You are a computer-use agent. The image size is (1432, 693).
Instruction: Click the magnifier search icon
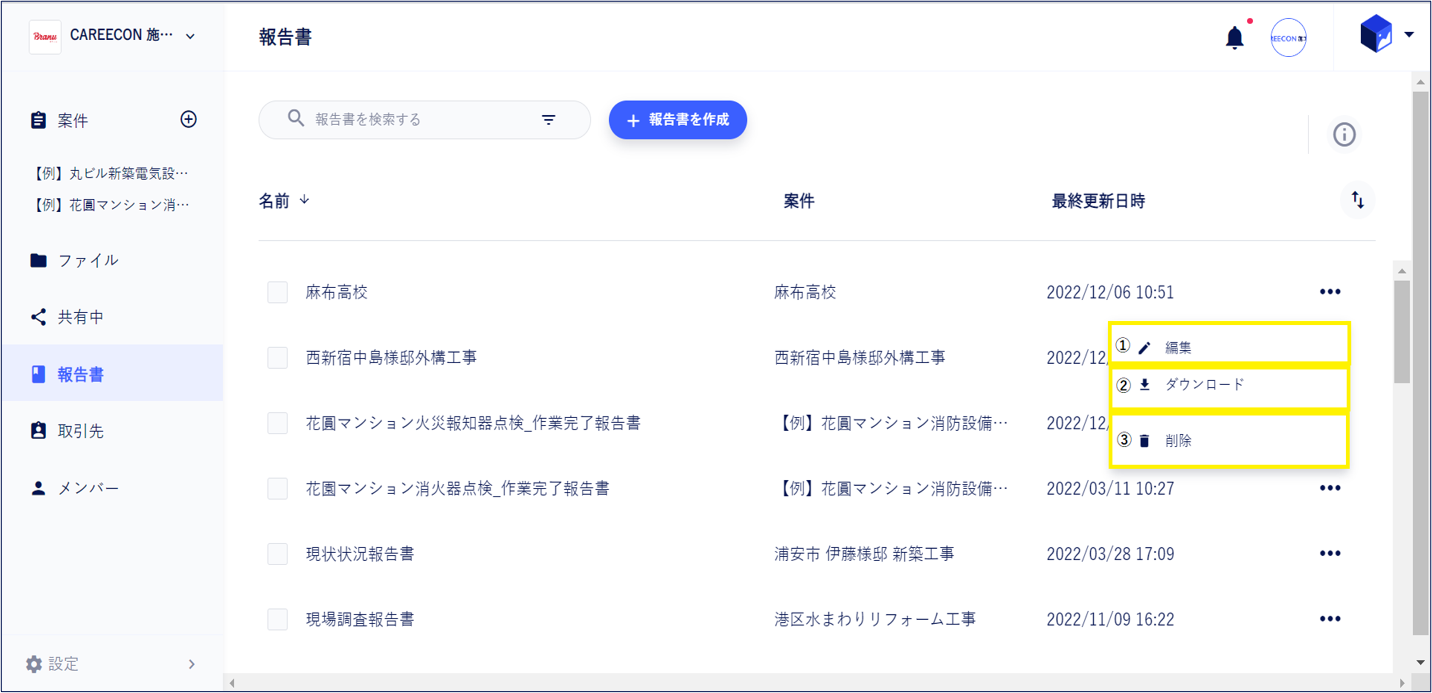point(295,118)
